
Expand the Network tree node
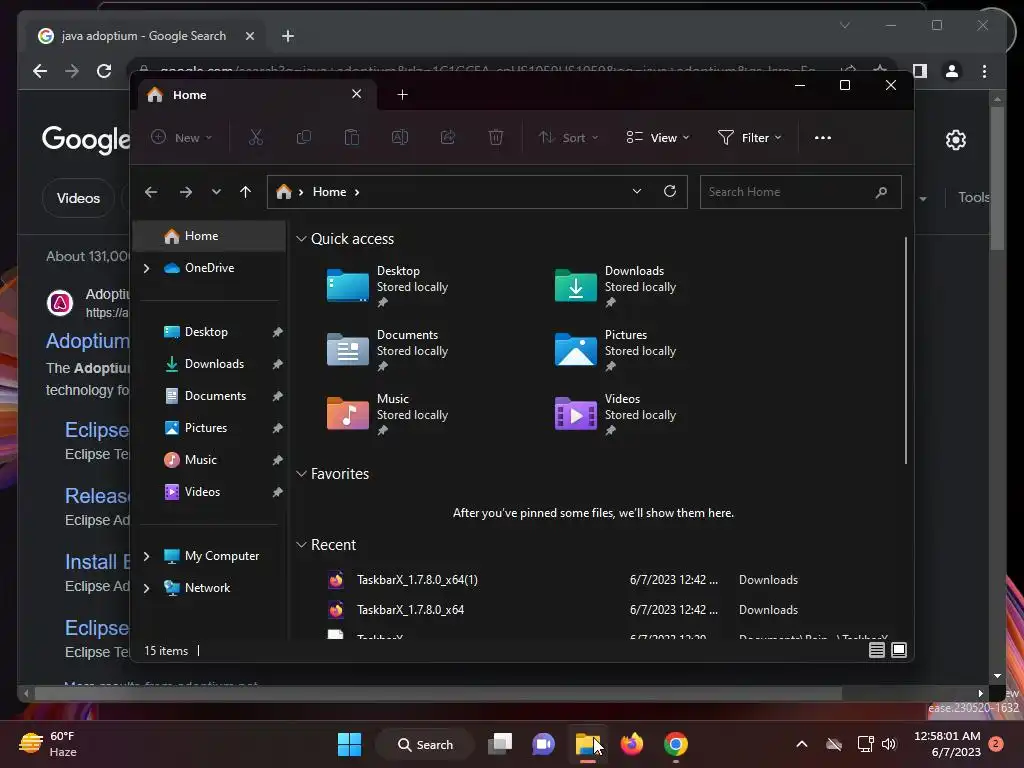146,588
